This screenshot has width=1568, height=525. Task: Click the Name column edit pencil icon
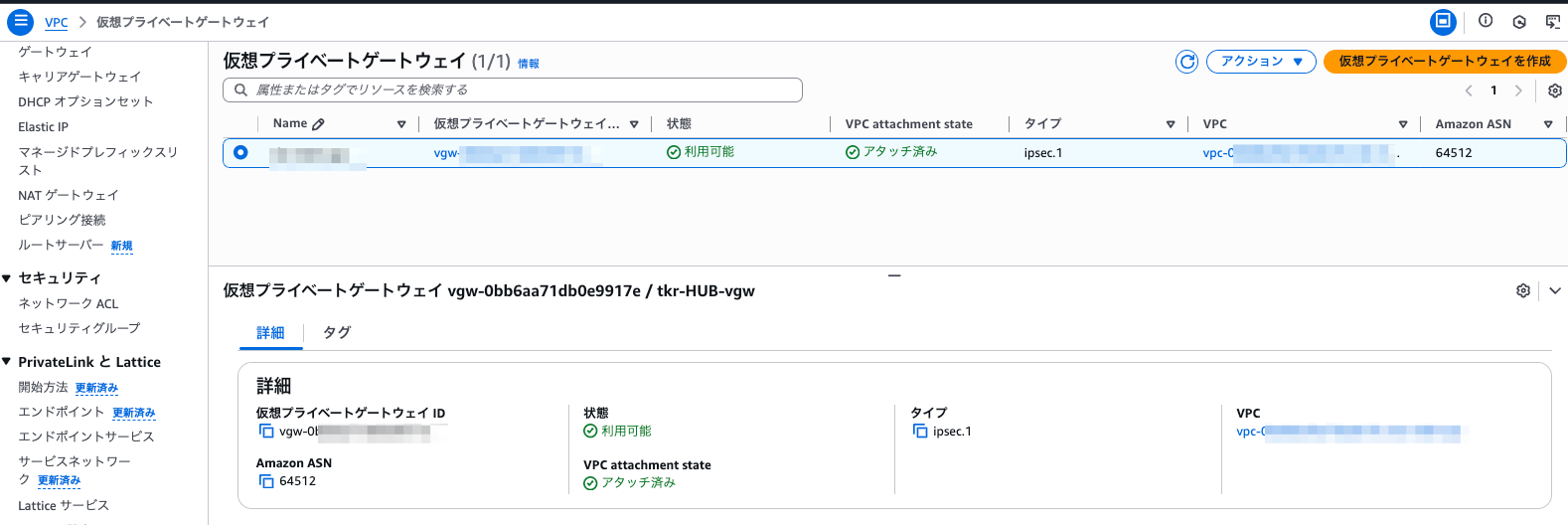point(318,124)
